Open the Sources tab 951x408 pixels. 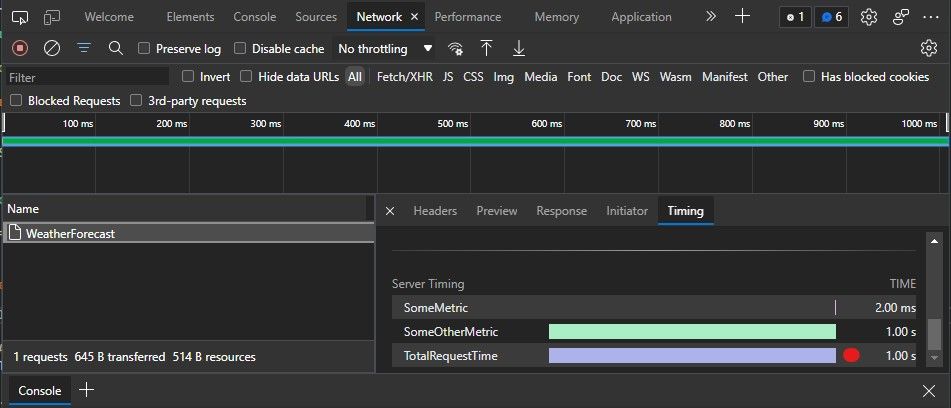pos(316,17)
